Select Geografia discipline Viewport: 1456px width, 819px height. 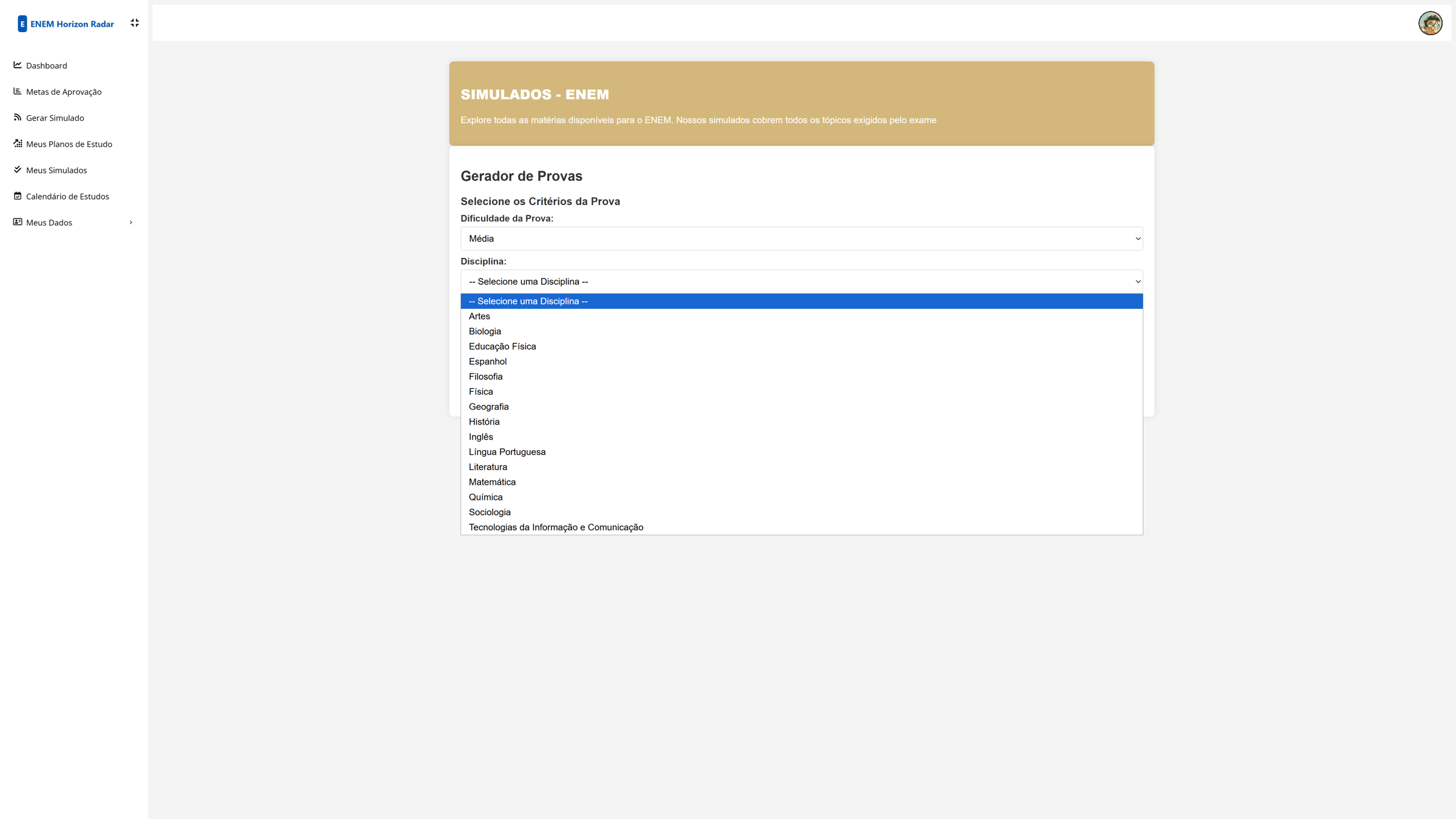click(801, 407)
